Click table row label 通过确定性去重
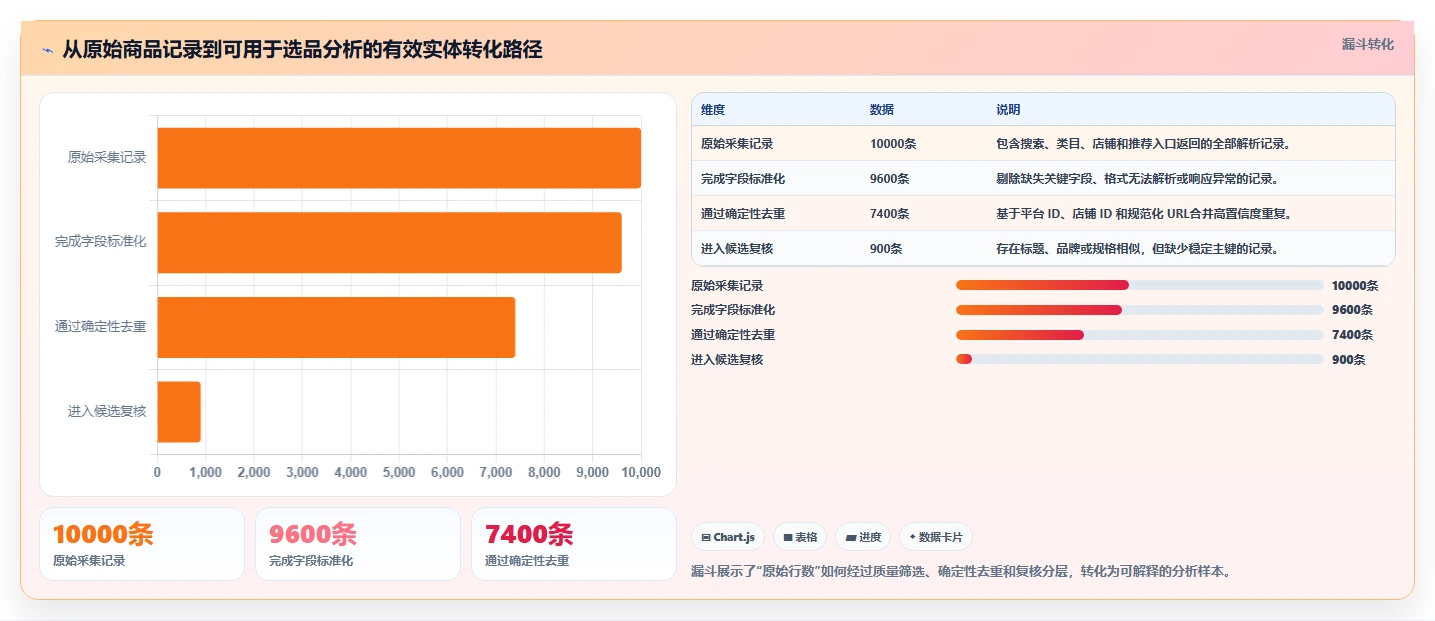This screenshot has width=1435, height=621. (743, 213)
